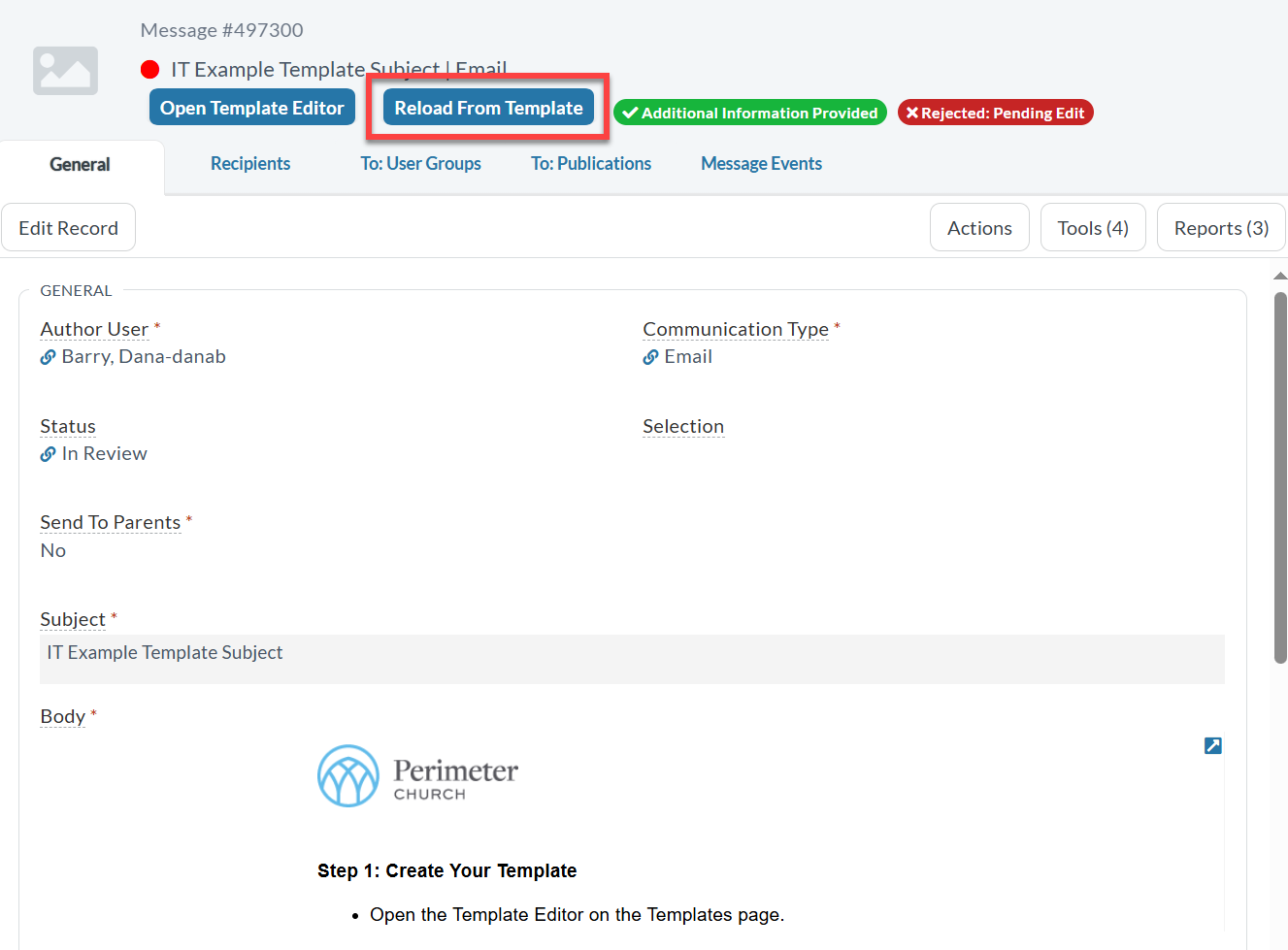
Task: Click the Perimeter Church logo in the body
Action: click(x=417, y=776)
